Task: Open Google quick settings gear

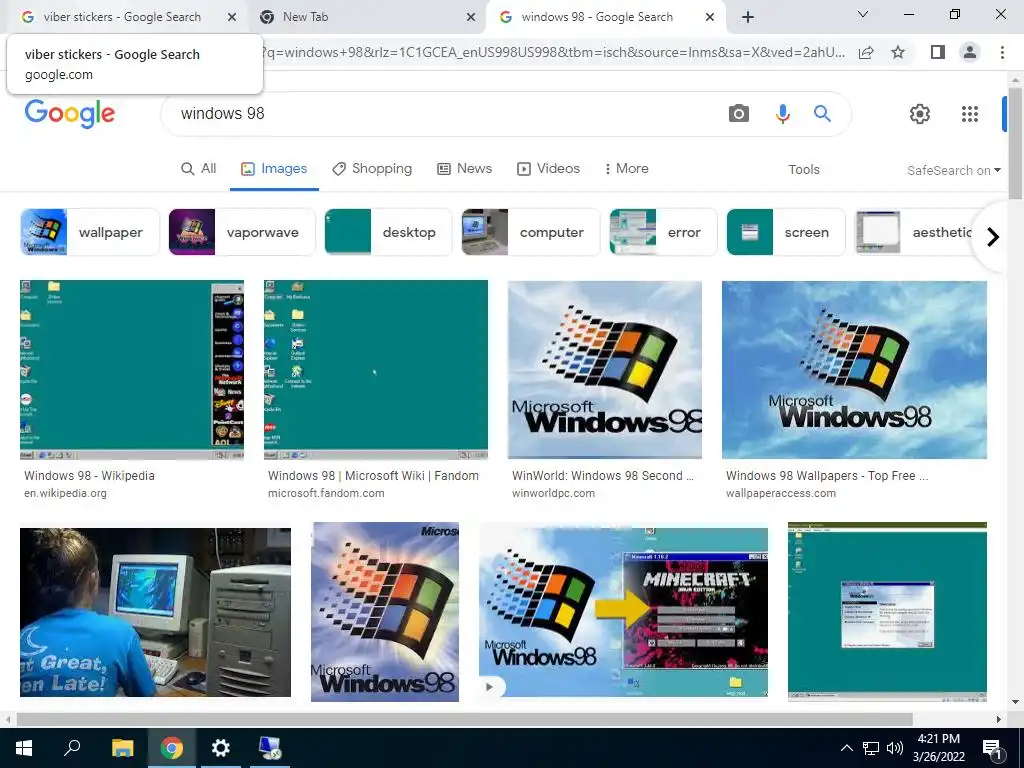Action: coord(920,114)
